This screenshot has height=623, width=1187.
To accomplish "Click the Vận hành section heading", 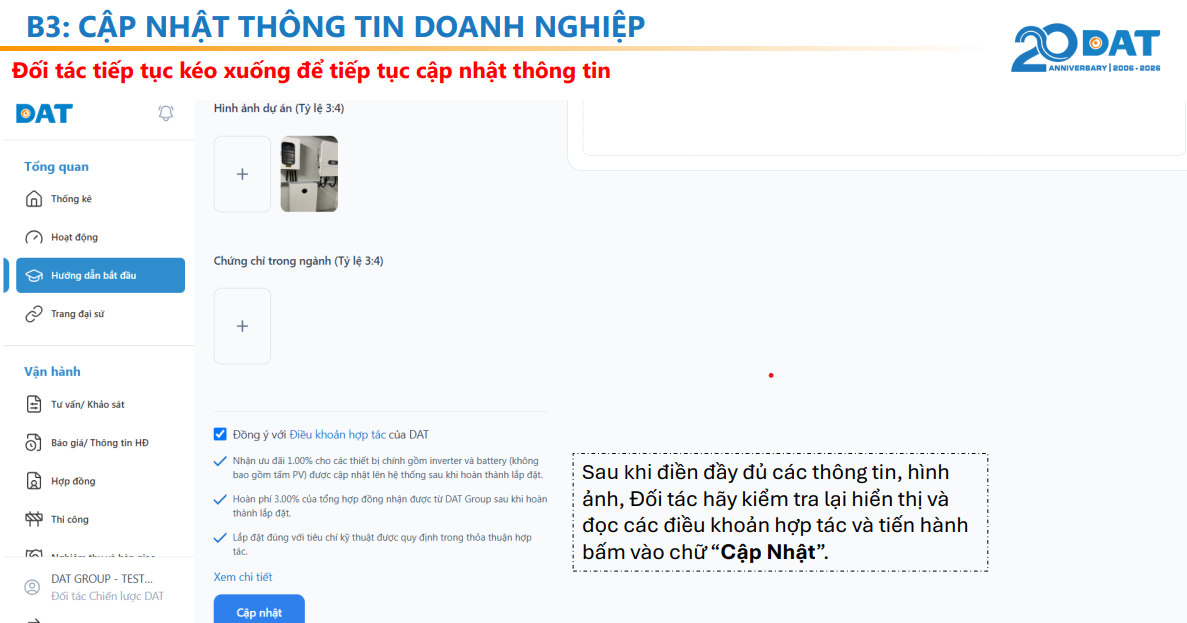I will coord(52,372).
